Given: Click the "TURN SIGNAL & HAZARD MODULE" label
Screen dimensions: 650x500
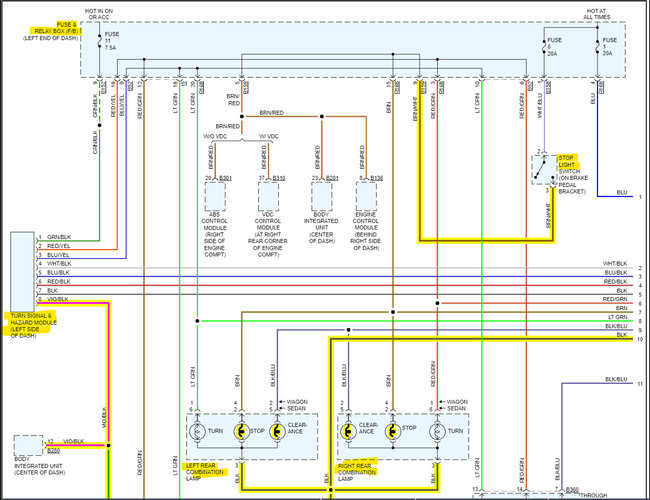Looking at the screenshot, I should (x=32, y=325).
